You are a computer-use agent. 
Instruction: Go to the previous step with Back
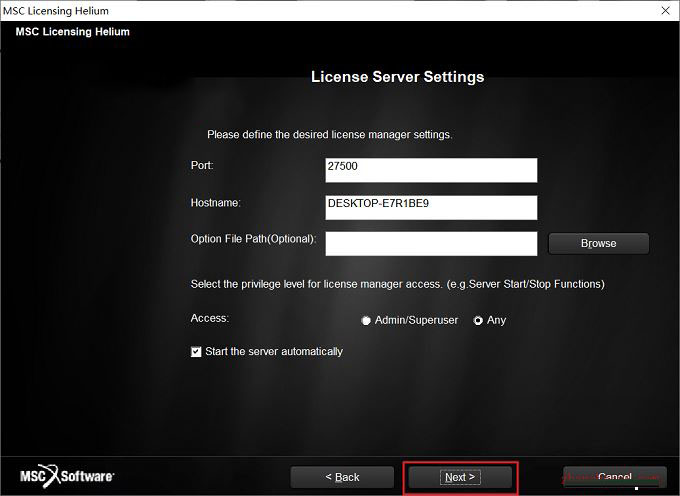click(342, 477)
